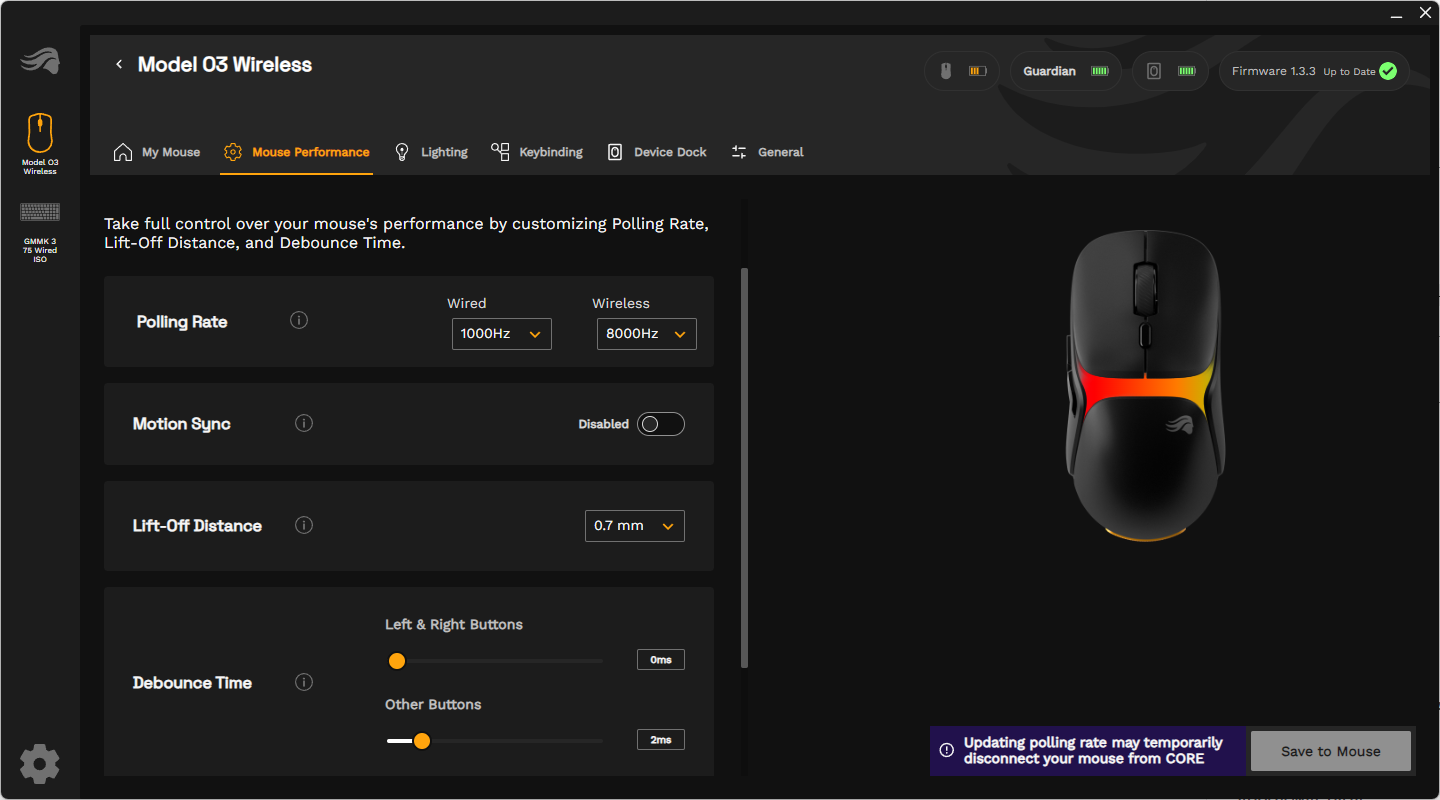Click the Model O3 Wireless page title
Screen dimensions: 1440x800
click(225, 65)
